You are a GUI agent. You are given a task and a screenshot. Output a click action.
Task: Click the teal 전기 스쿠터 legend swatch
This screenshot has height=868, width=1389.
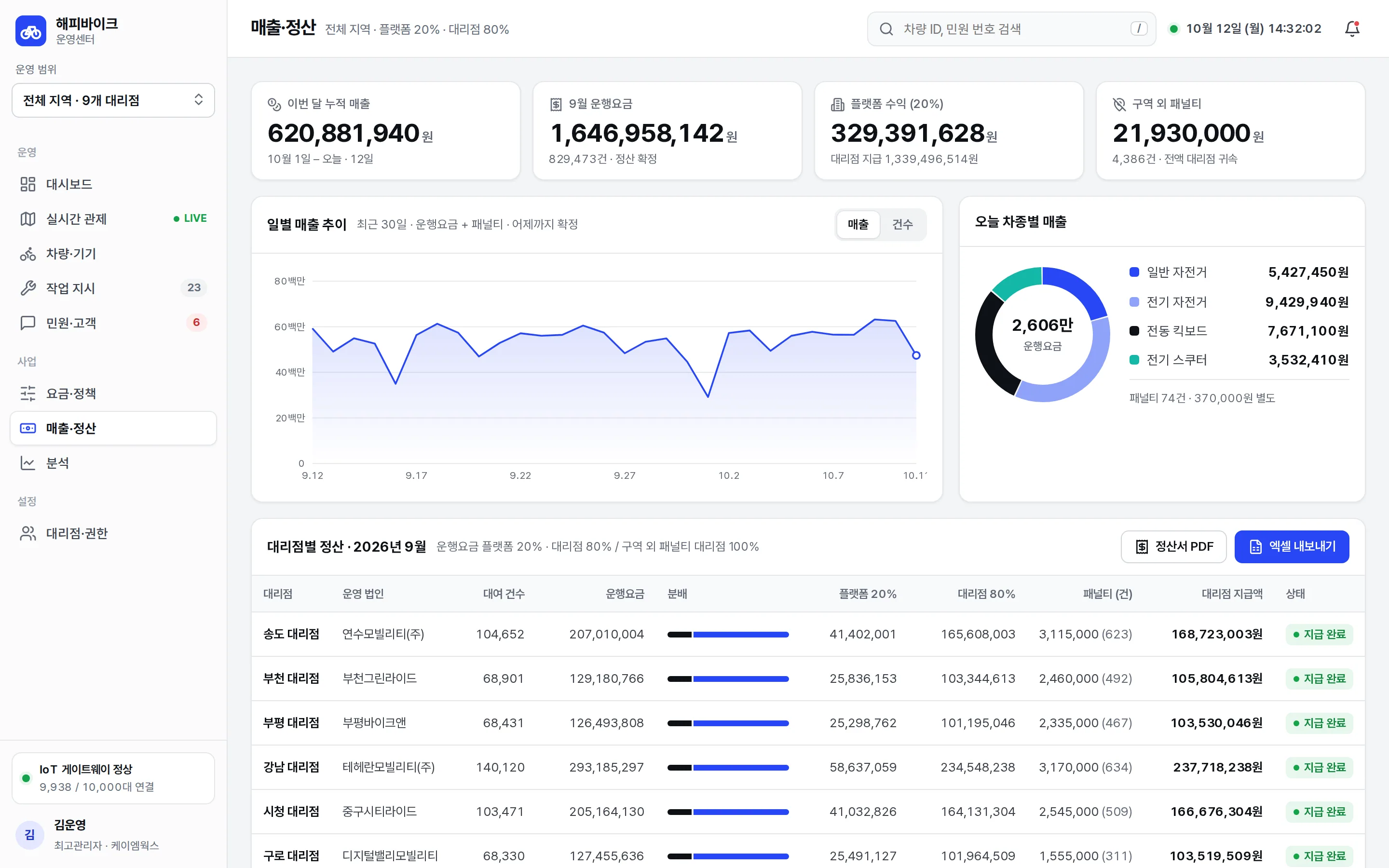[x=1134, y=360]
